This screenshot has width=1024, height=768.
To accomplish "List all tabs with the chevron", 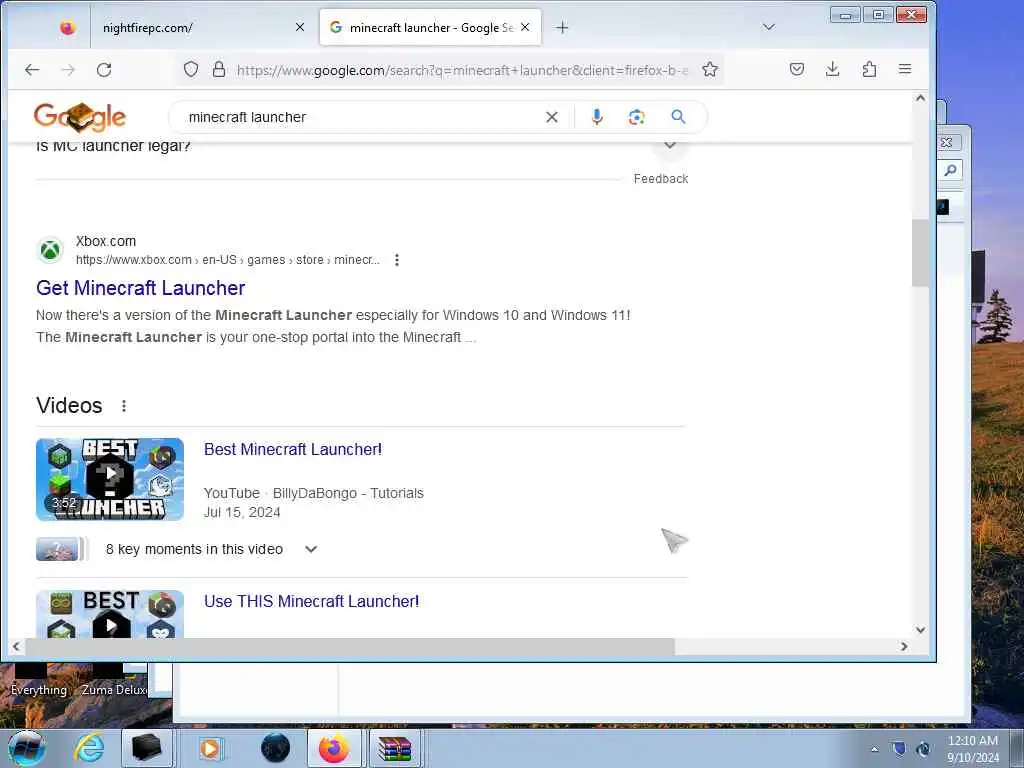I will point(769,27).
